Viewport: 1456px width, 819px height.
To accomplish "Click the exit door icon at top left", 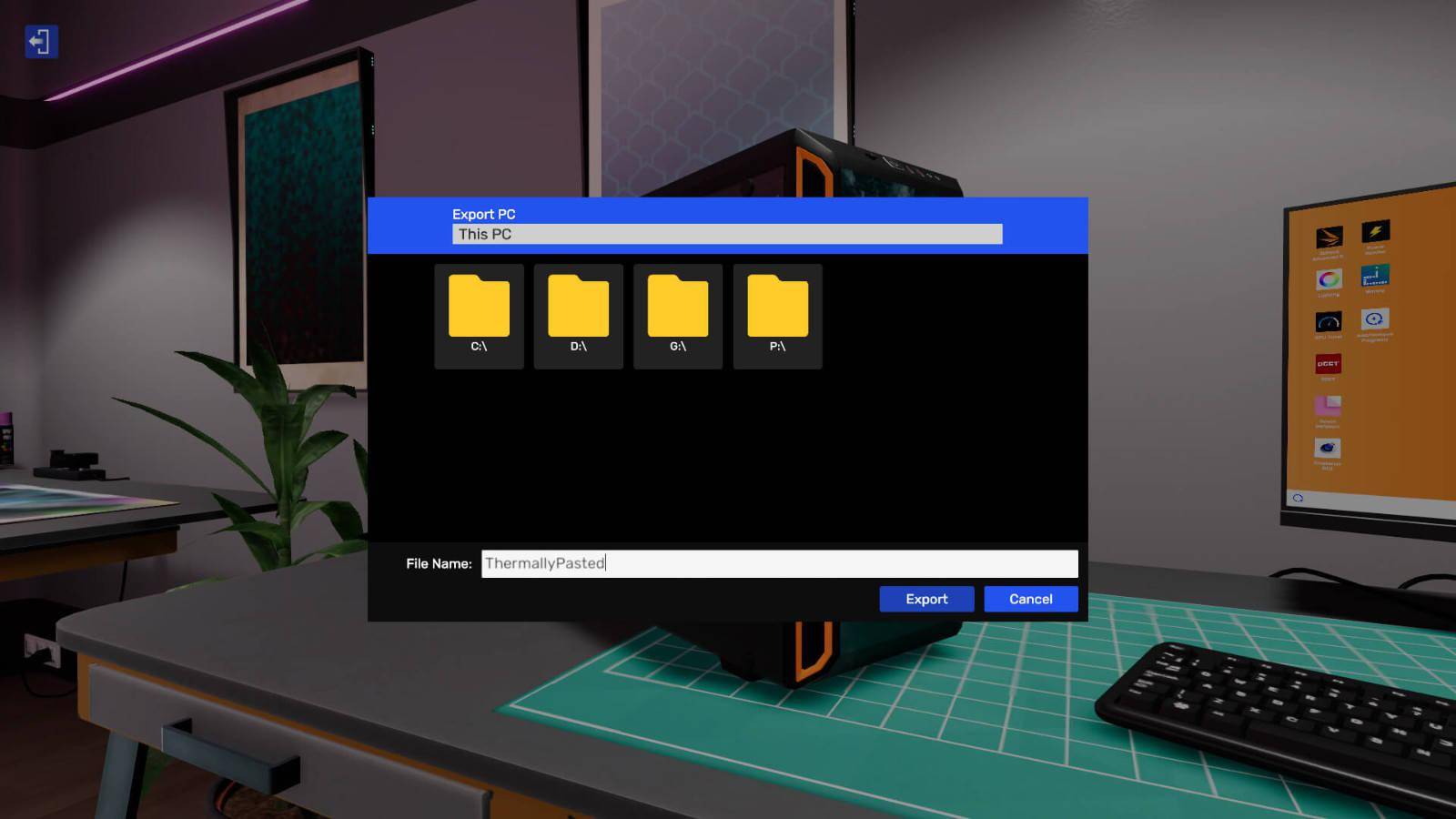I will [x=40, y=42].
